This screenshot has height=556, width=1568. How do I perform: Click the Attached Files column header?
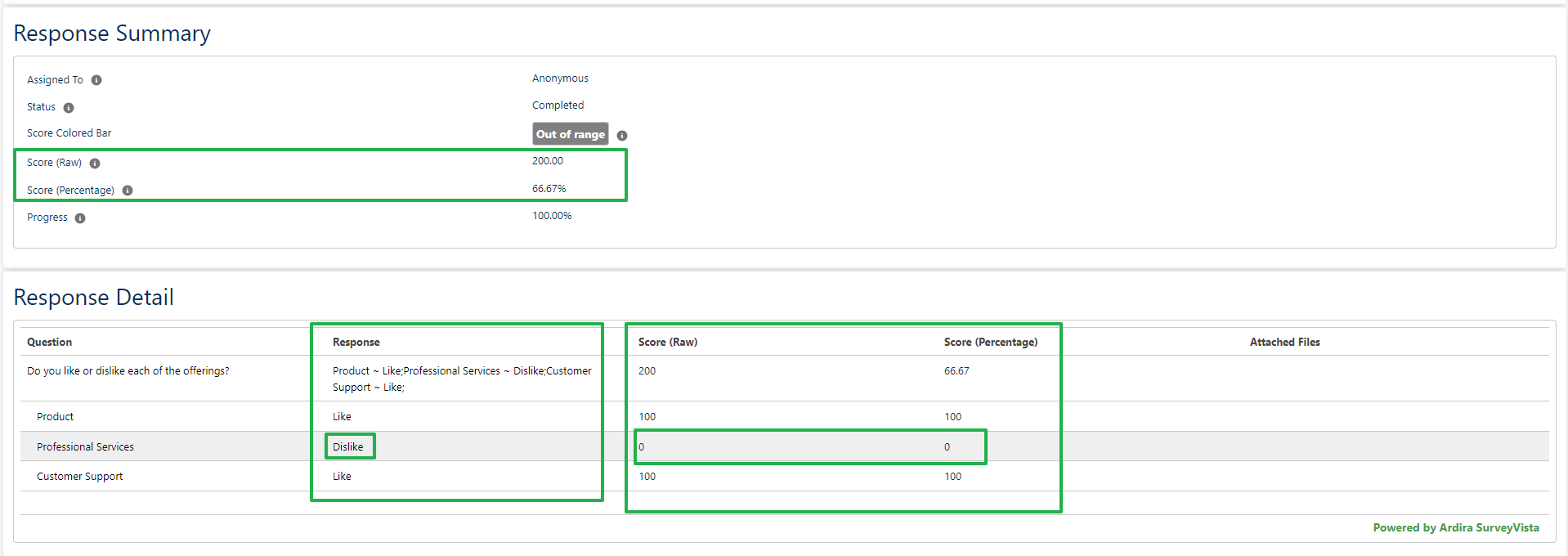pyautogui.click(x=1284, y=342)
